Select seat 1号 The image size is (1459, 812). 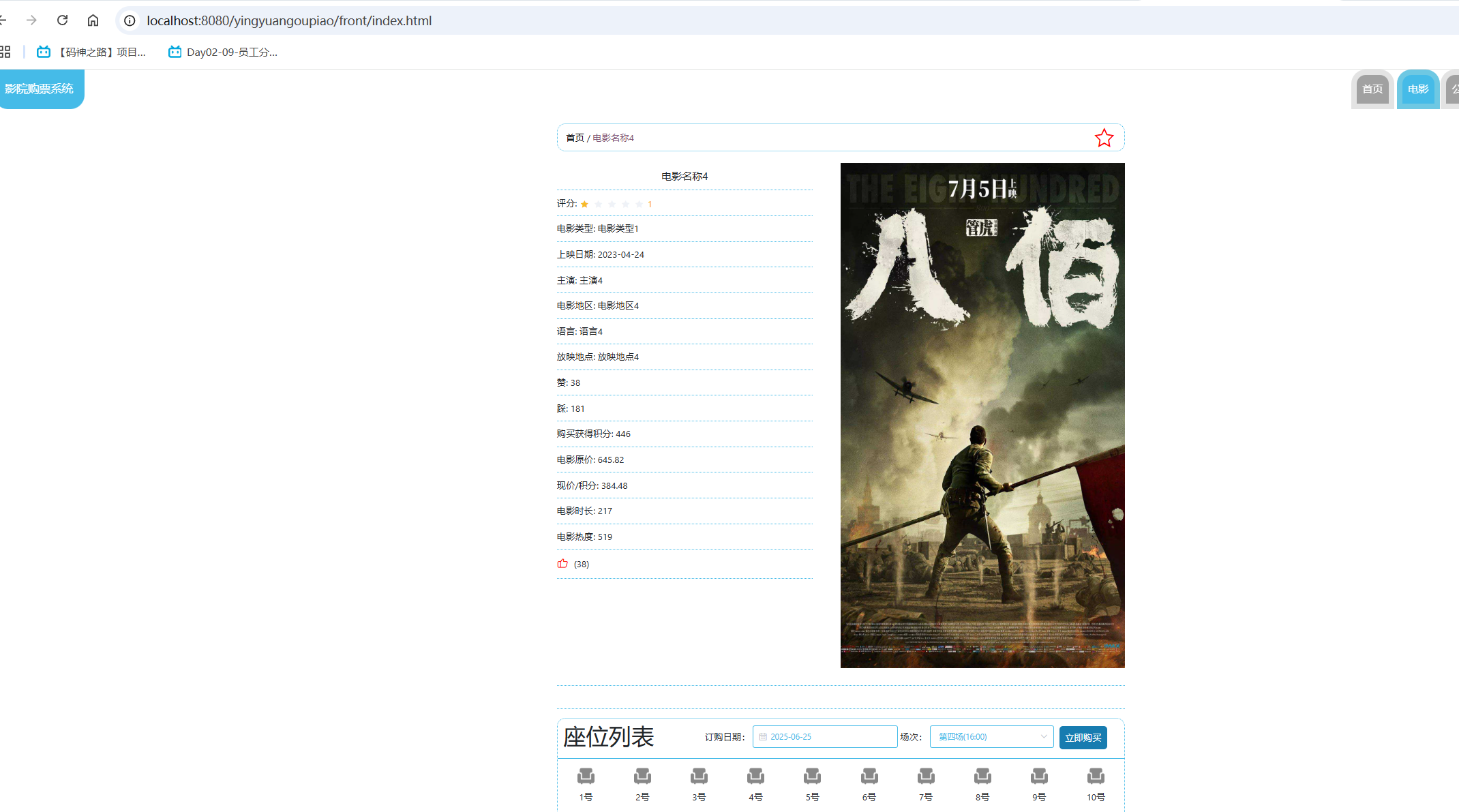(586, 784)
